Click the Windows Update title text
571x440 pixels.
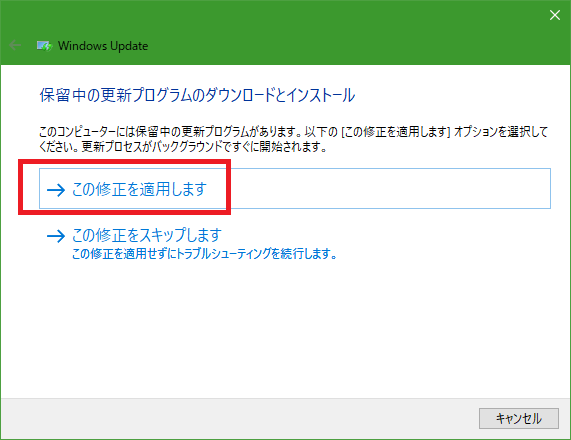point(103,46)
